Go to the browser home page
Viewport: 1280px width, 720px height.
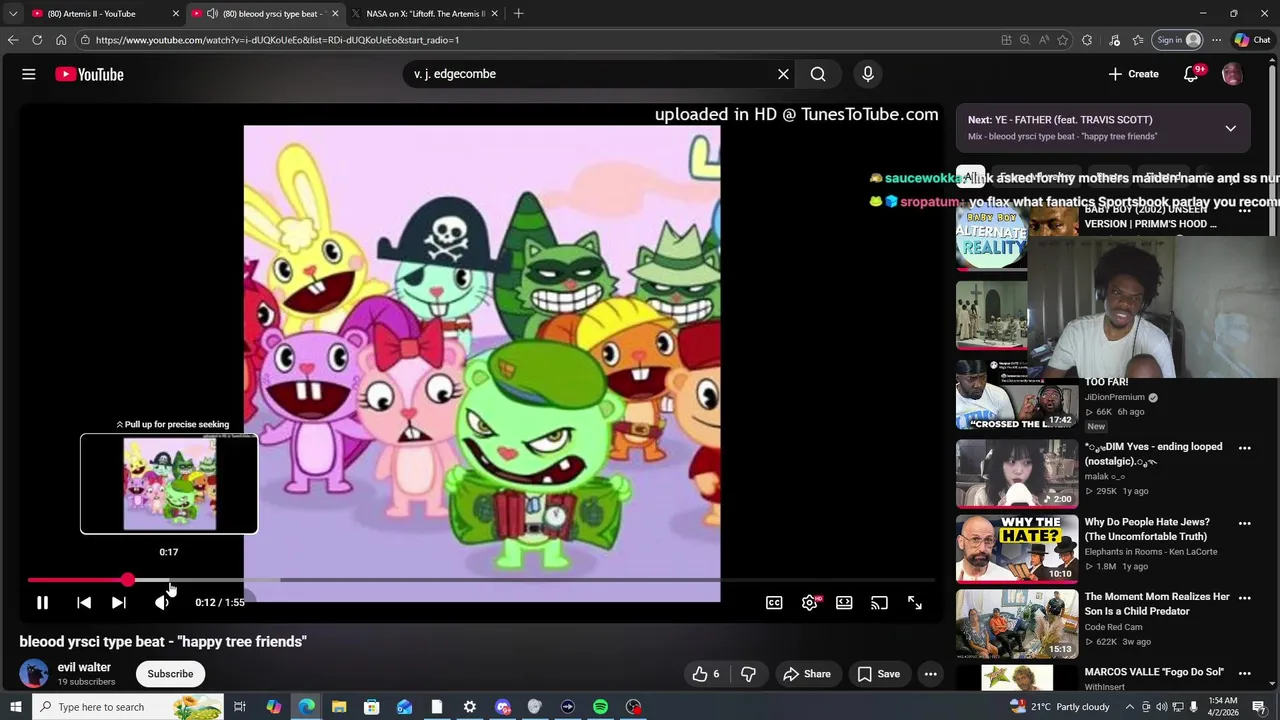click(61, 40)
